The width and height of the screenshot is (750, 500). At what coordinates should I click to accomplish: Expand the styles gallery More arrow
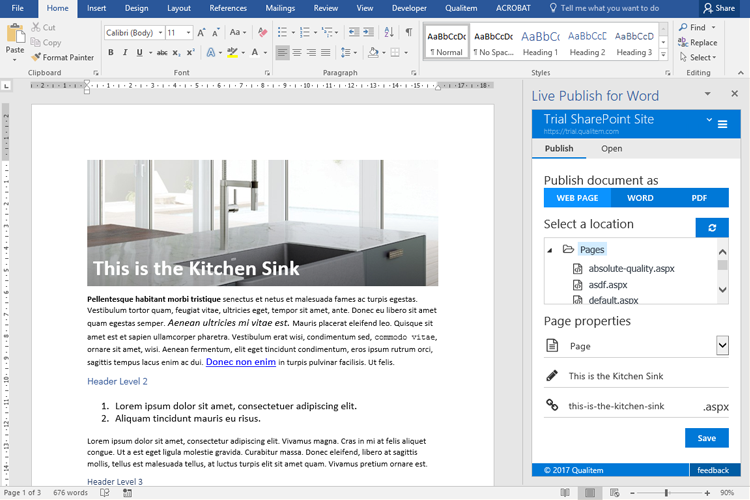click(663, 55)
